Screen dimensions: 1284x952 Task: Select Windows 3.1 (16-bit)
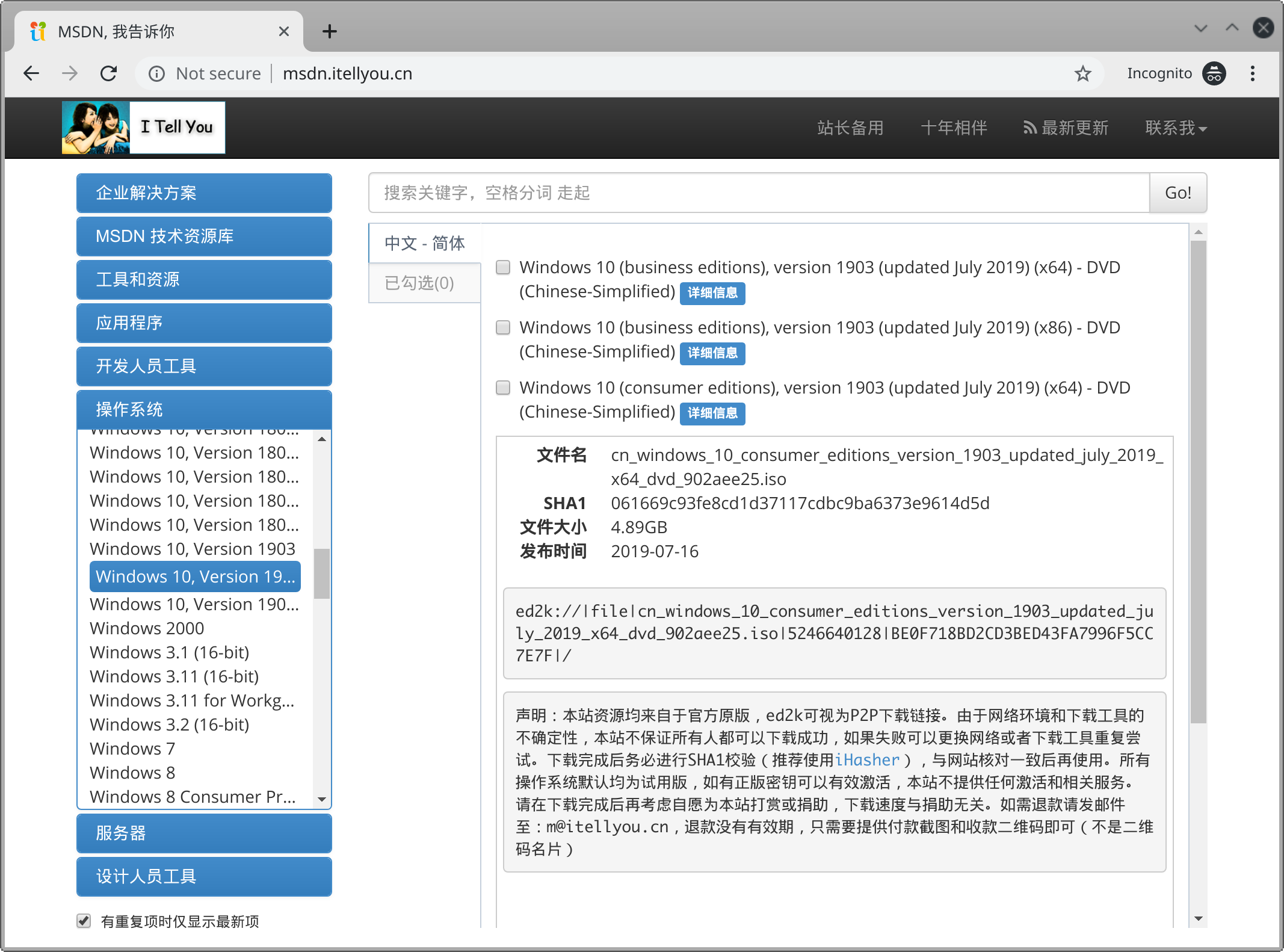point(170,652)
